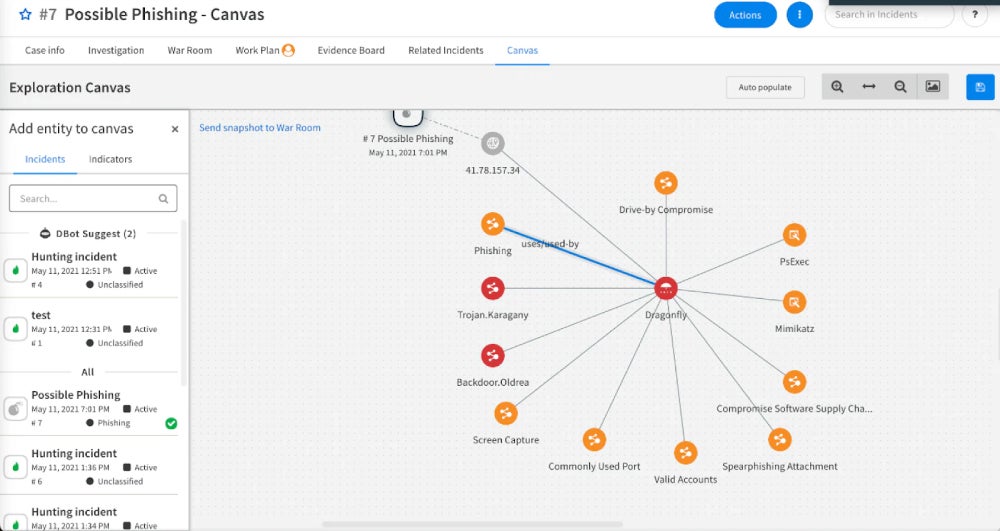Image resolution: width=1000 pixels, height=531 pixels.
Task: Open the Actions dropdown button
Action: 745,15
